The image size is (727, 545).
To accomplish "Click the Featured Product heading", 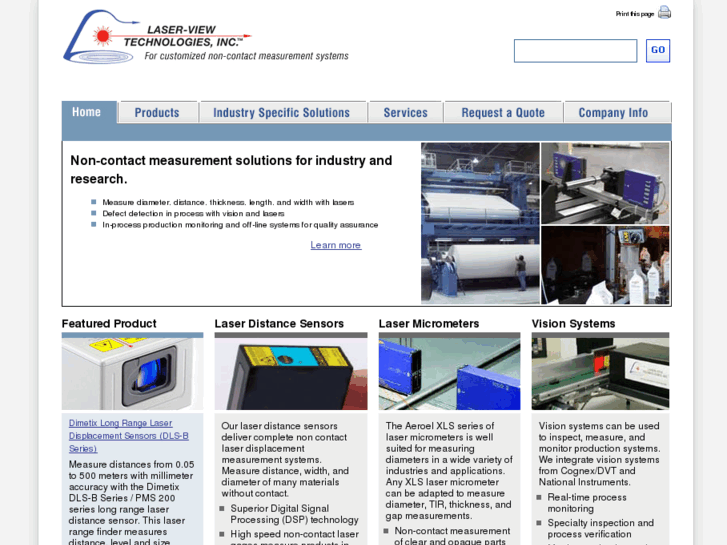I will [109, 324].
